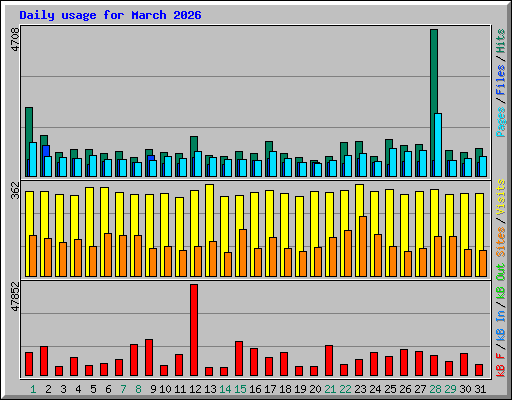Click day label 29 on the x-axis
This screenshot has width=512, height=400.
point(450,389)
